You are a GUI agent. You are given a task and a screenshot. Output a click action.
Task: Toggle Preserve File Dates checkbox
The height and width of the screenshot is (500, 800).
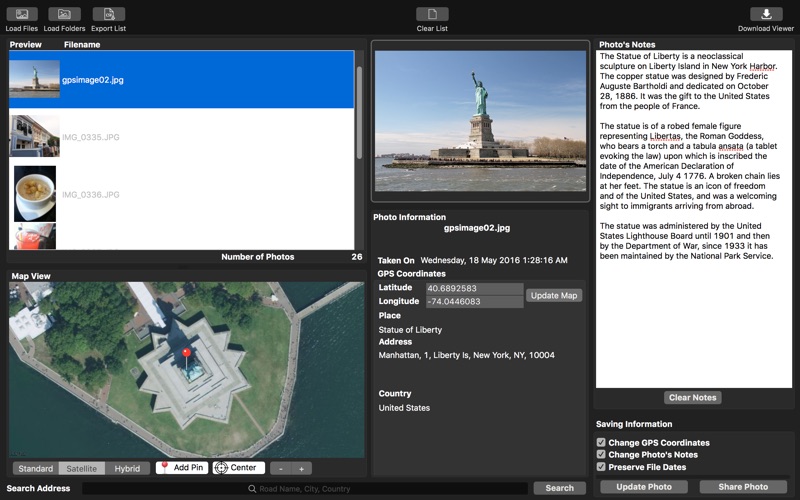click(x=601, y=466)
